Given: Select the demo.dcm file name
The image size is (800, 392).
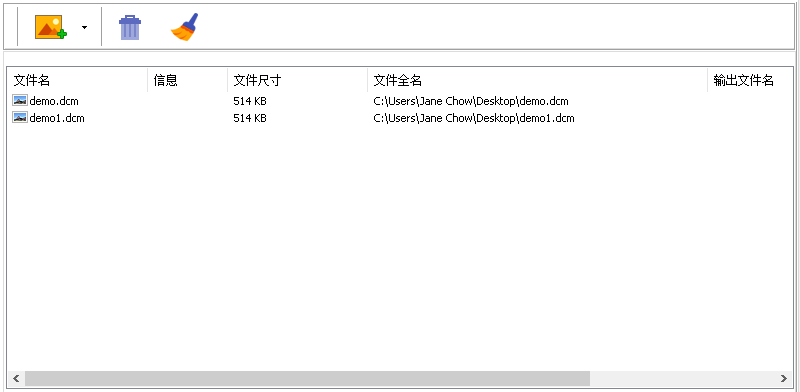Looking at the screenshot, I should 54,101.
